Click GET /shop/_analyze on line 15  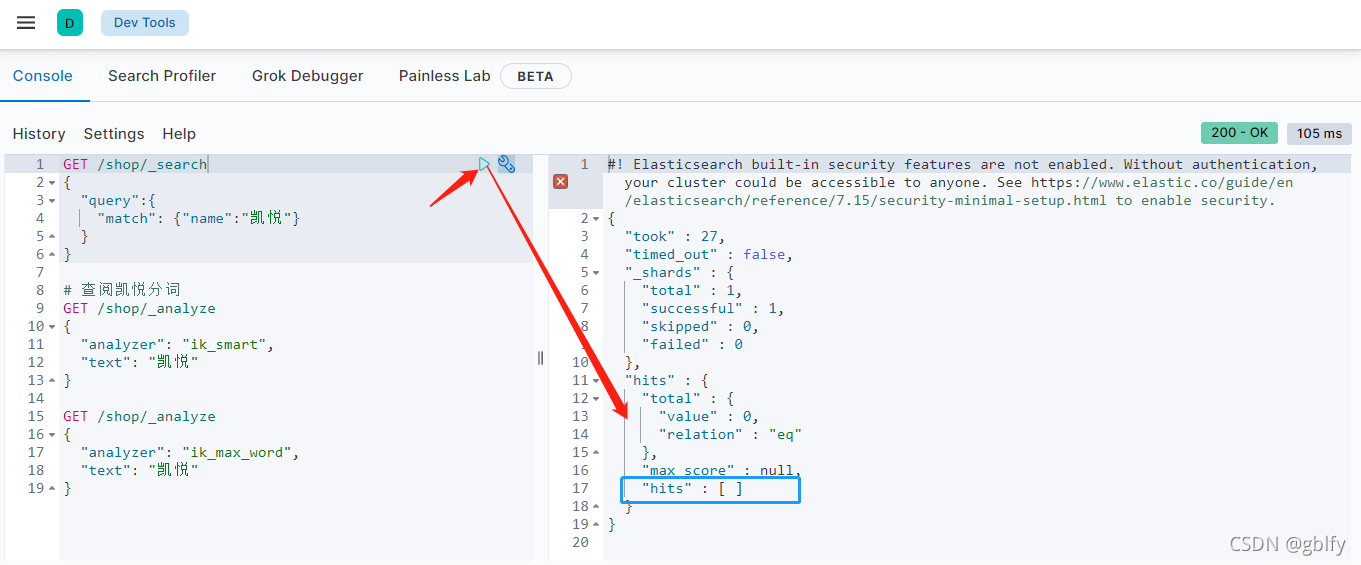click(x=139, y=416)
